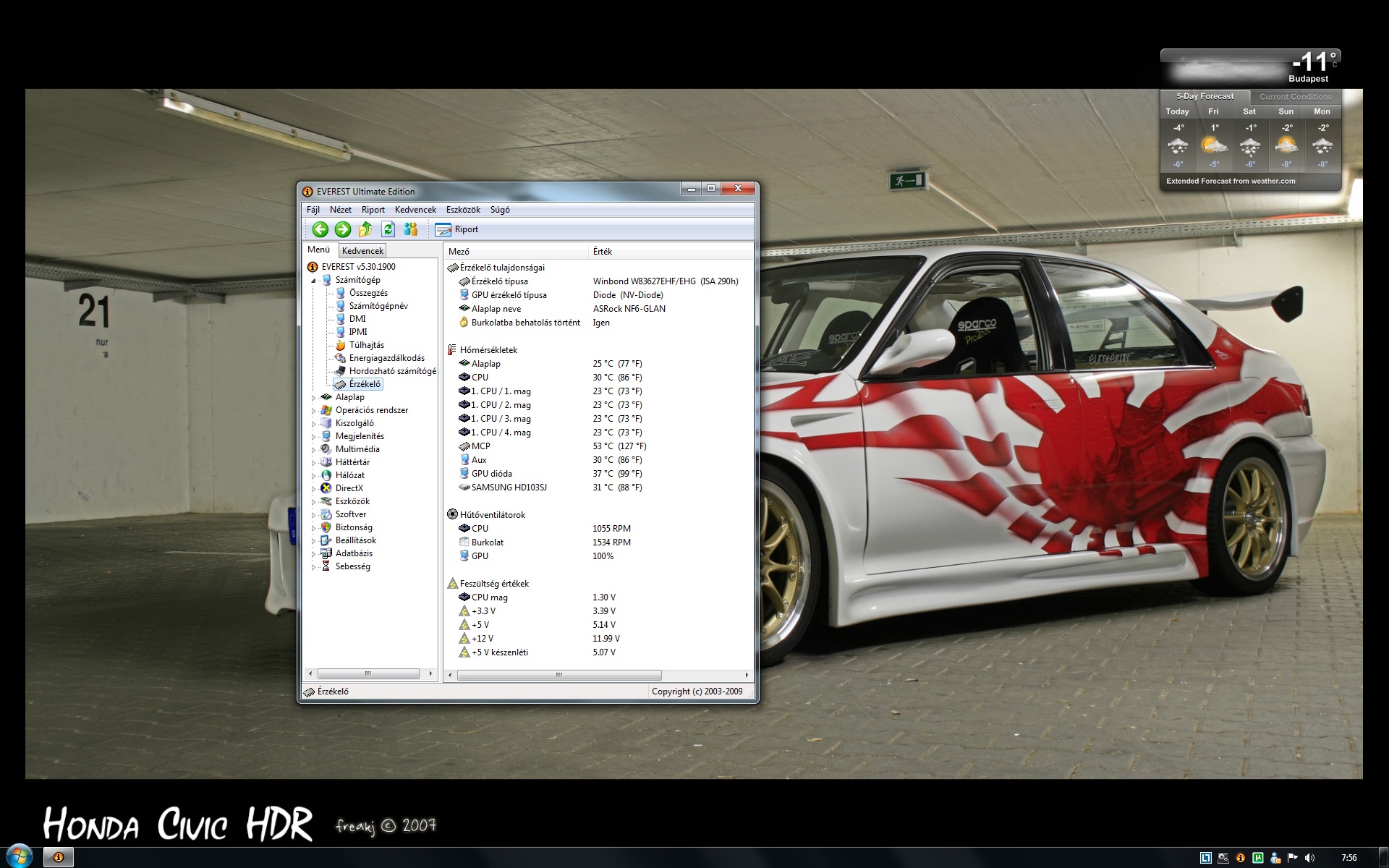Click the green forward arrow toolbar icon
The image size is (1389, 868).
pyautogui.click(x=343, y=229)
